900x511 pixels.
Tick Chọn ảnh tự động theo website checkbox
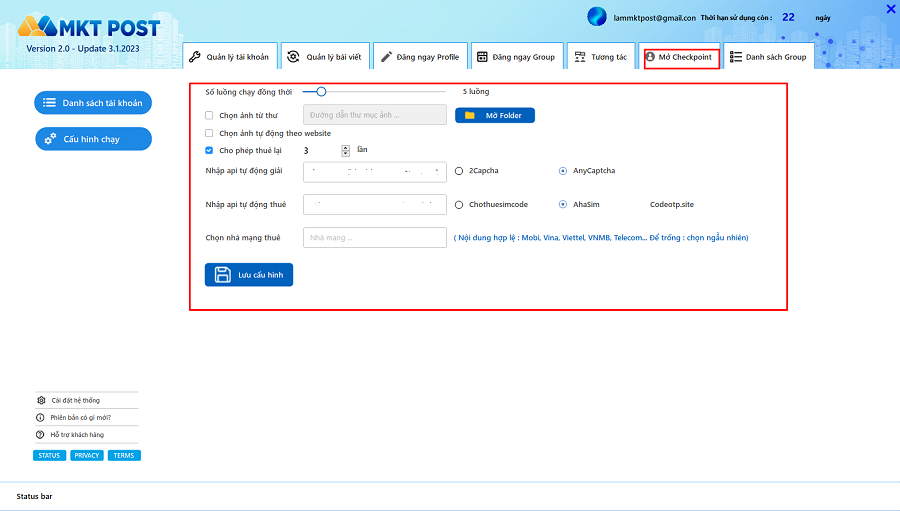click(x=209, y=133)
